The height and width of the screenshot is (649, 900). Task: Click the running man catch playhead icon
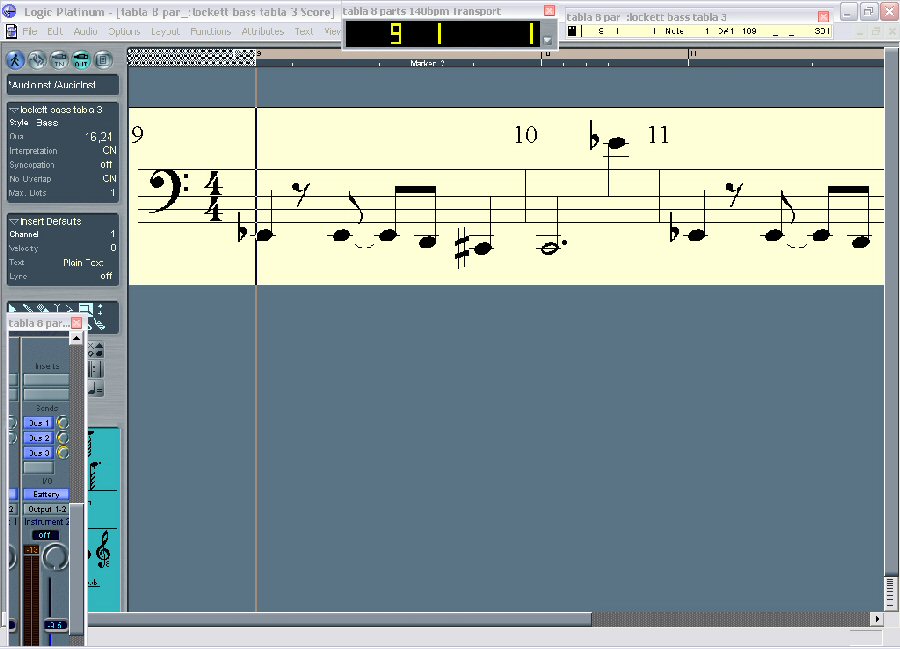(x=17, y=59)
